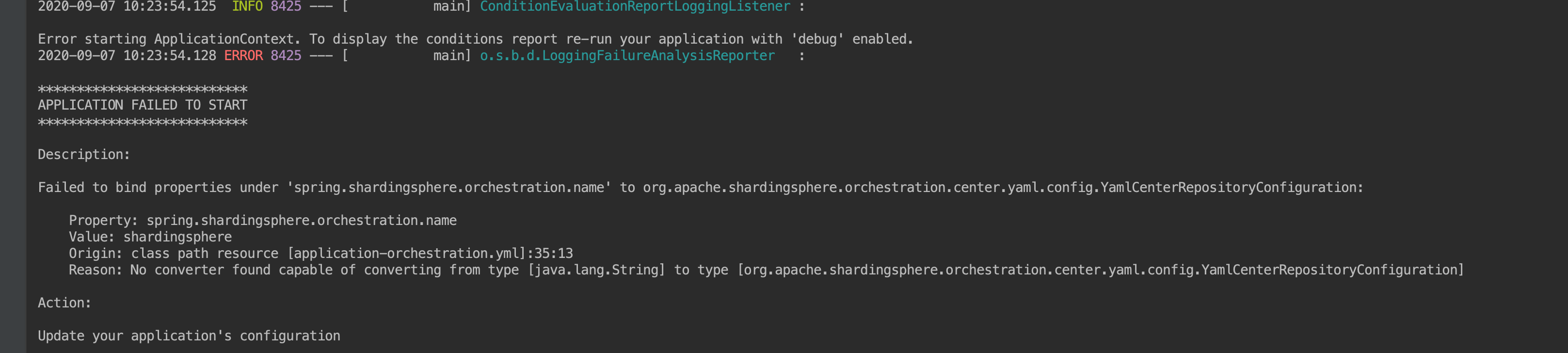Click 'Failed to bind properties under' line

(x=701, y=188)
